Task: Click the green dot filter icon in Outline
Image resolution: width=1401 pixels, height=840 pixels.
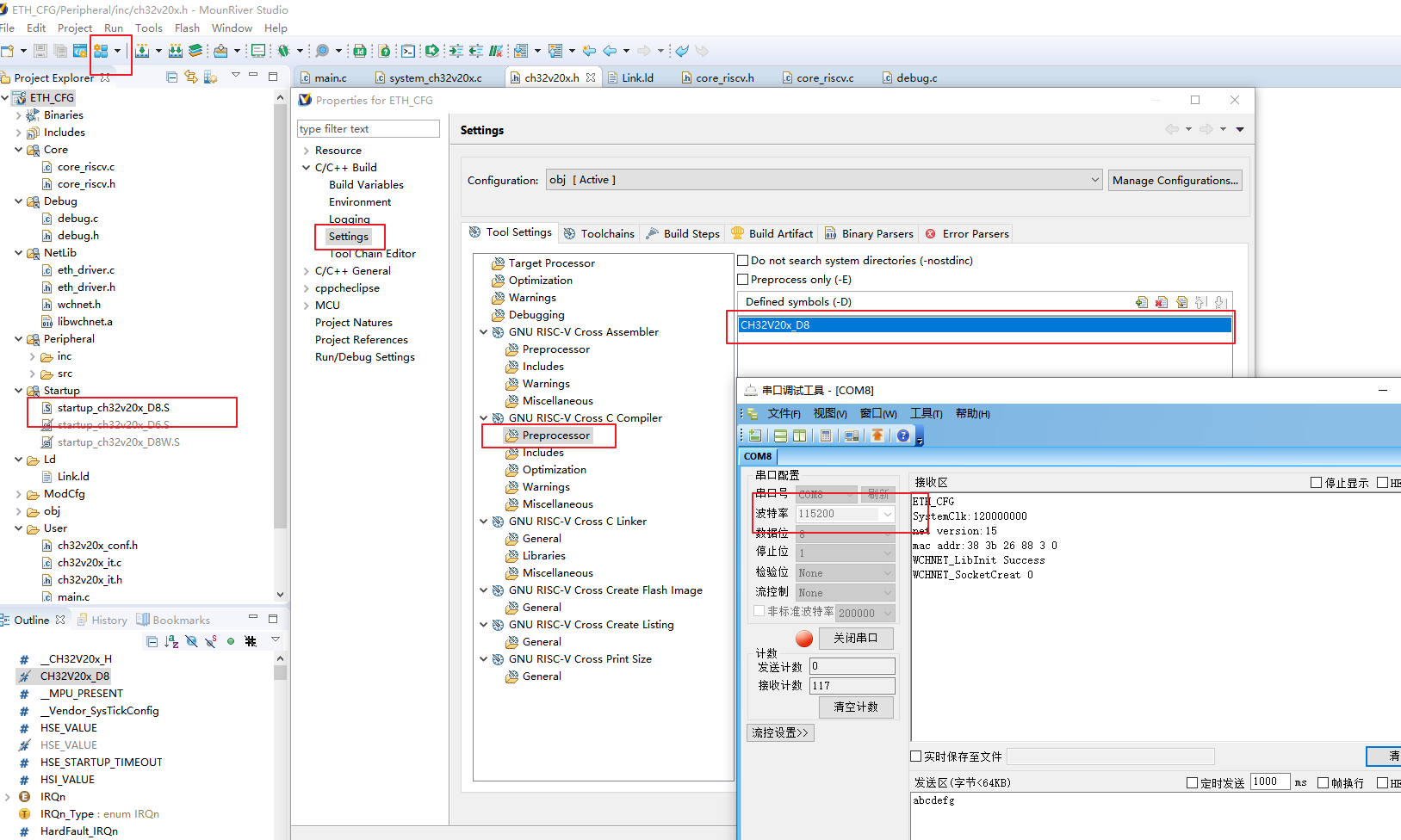Action: pos(231,641)
